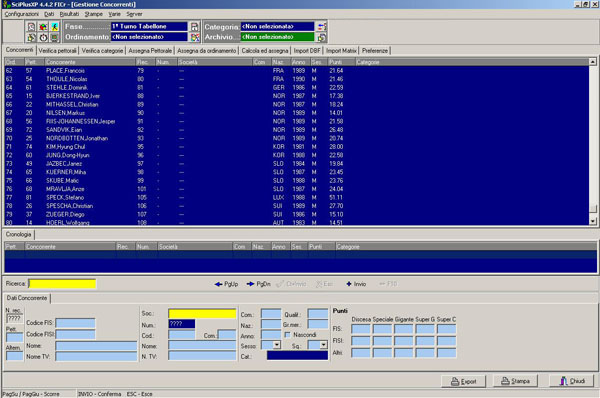Viewport: 600px width, 398px height.
Task: Open the Configurazioni menu
Action: tap(21, 14)
